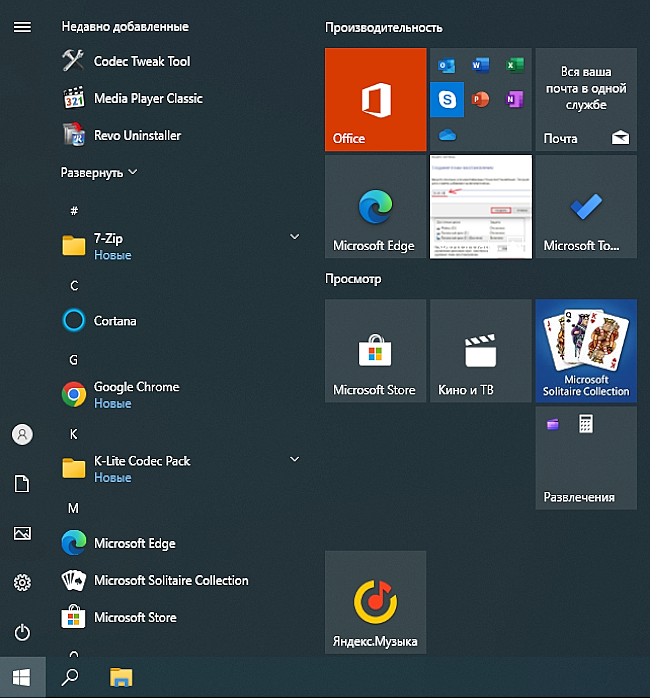
Task: Launch Excel from the Office group tile
Action: pyautogui.click(x=515, y=65)
